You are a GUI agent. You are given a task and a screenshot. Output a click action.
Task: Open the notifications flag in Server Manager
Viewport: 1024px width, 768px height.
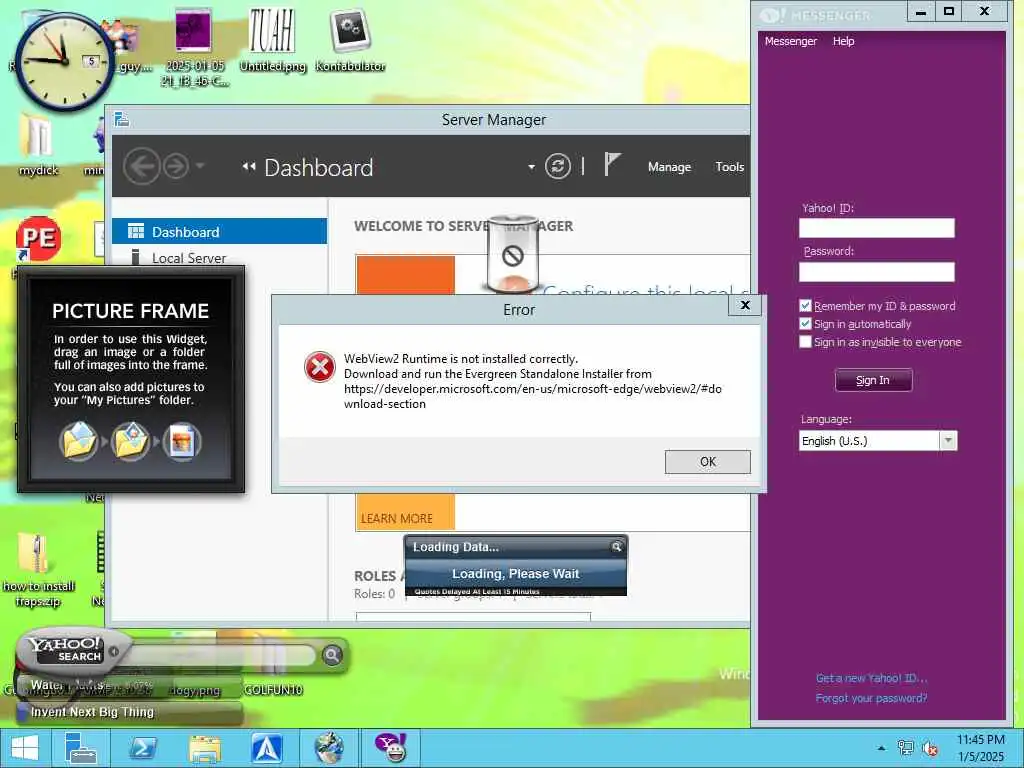tap(611, 165)
